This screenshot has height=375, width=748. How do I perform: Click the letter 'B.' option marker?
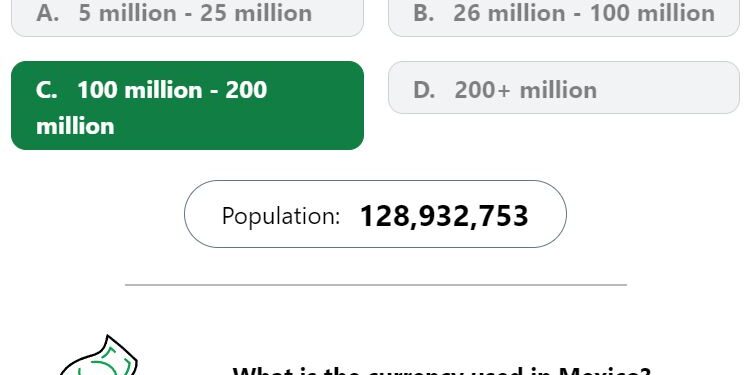(424, 13)
